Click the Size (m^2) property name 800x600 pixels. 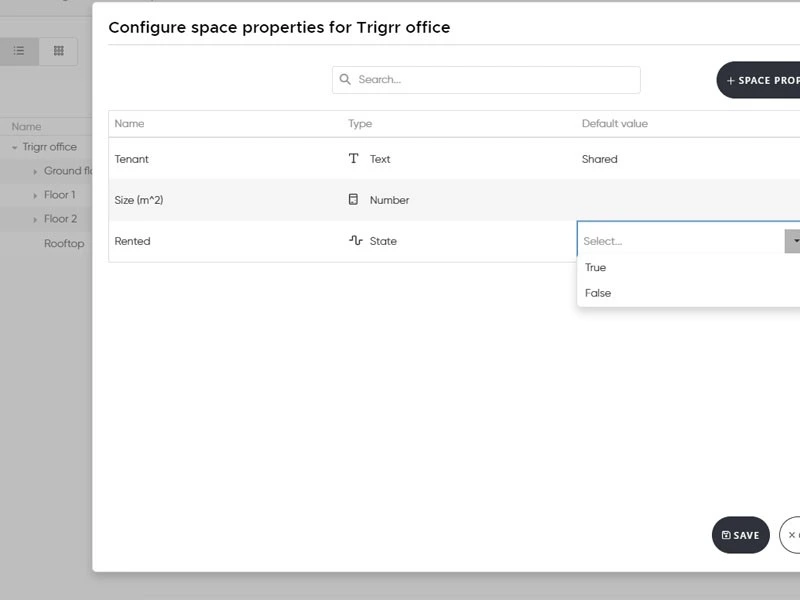click(139, 200)
